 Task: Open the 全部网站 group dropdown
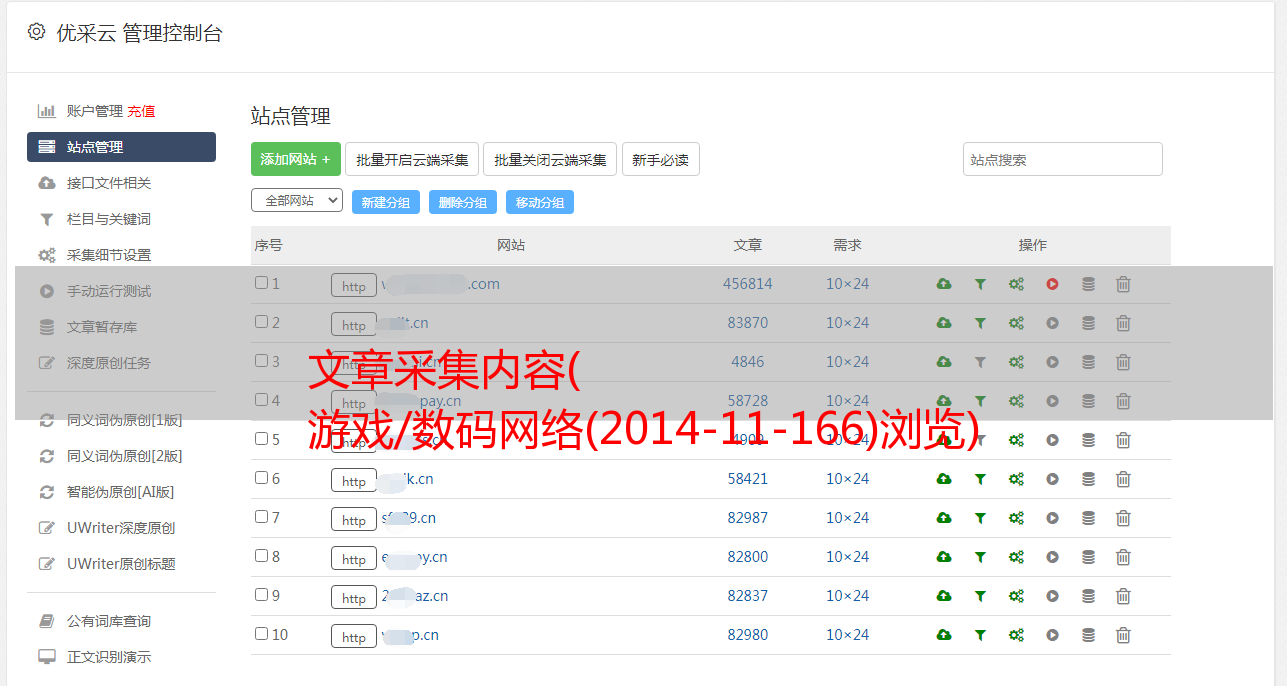point(296,201)
